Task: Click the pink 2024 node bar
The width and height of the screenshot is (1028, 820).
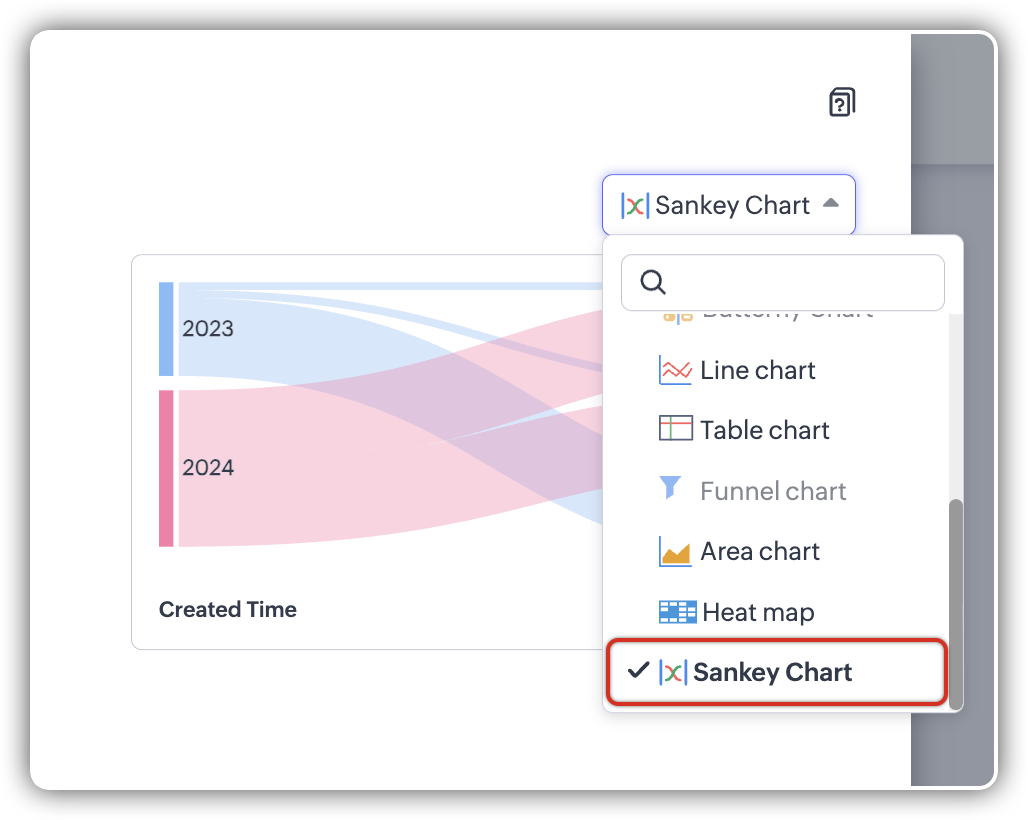Action: coord(166,468)
